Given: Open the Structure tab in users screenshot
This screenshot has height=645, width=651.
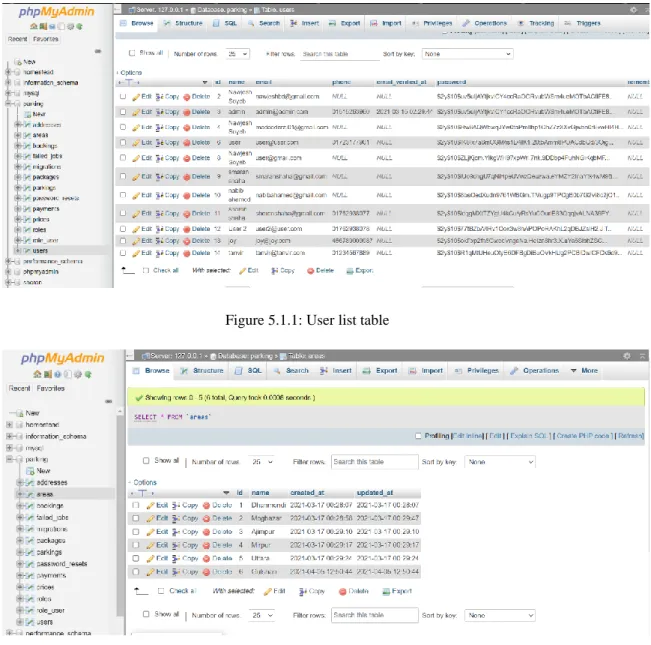Looking at the screenshot, I should (184, 23).
